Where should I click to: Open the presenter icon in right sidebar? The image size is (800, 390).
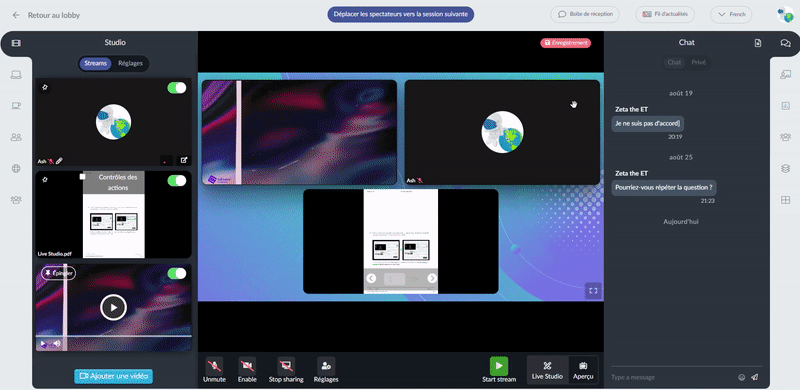[785, 75]
